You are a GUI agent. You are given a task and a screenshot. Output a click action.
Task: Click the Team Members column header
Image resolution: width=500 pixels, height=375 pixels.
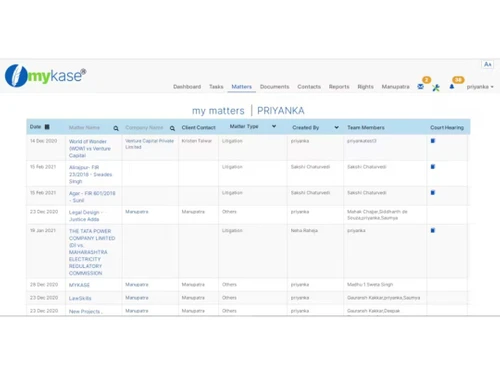366,127
